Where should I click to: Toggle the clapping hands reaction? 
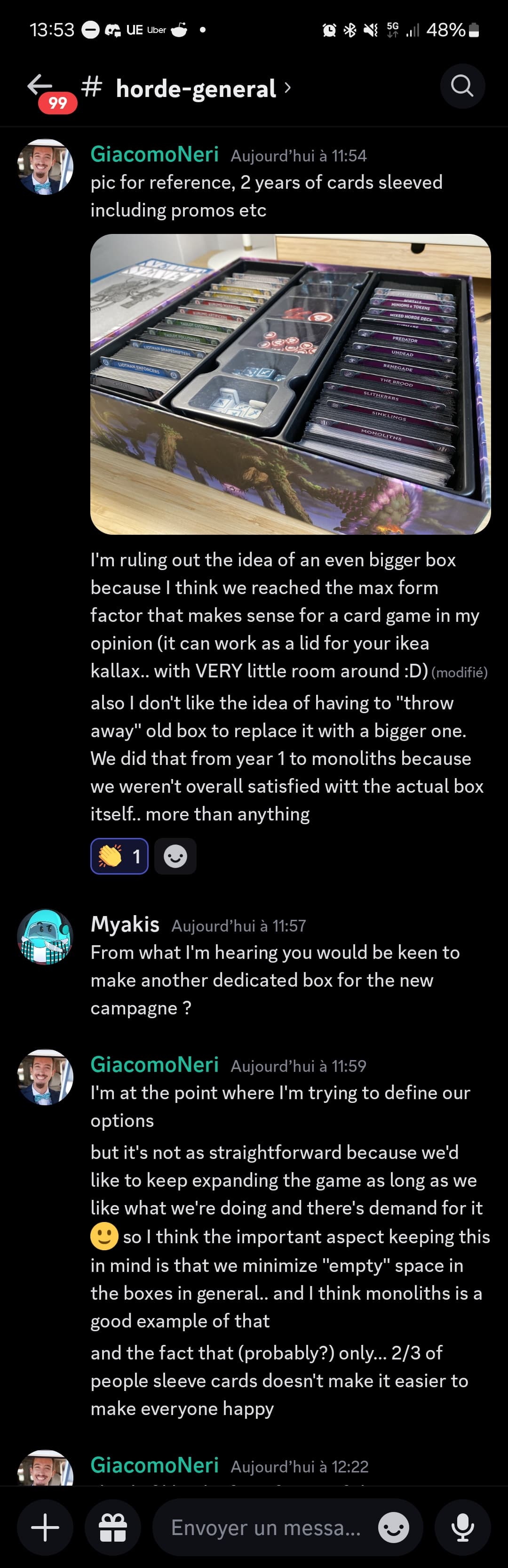point(119,856)
